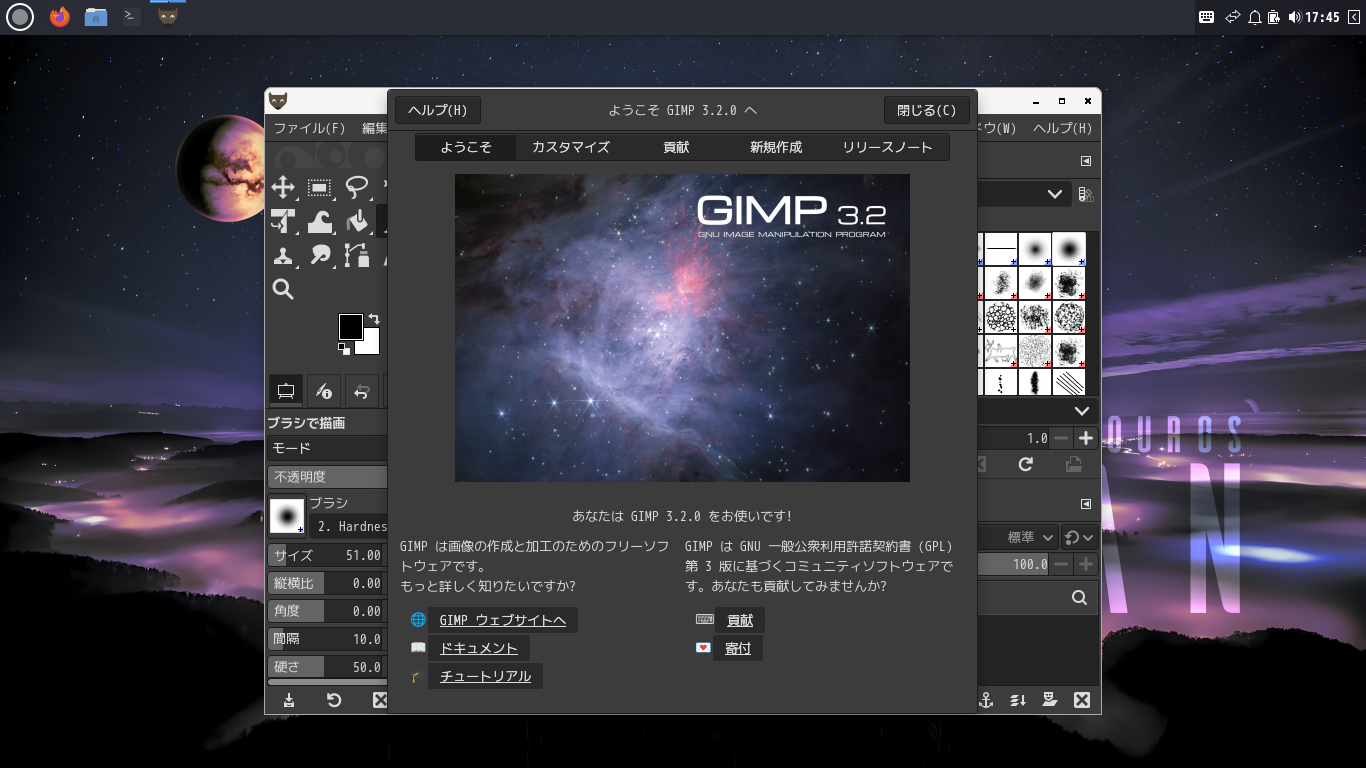Open the layers panel configuration menu
Viewport: 1366px width, 768px height.
click(1086, 504)
